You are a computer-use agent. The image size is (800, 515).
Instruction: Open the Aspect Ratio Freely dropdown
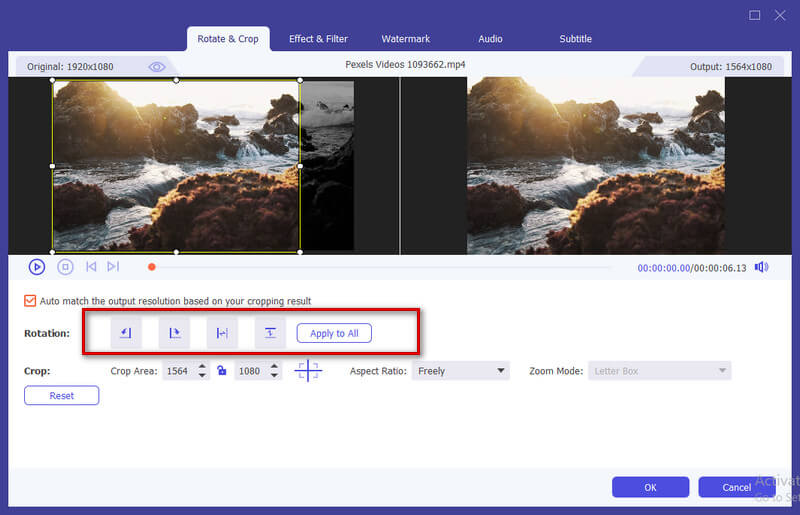[x=461, y=371]
